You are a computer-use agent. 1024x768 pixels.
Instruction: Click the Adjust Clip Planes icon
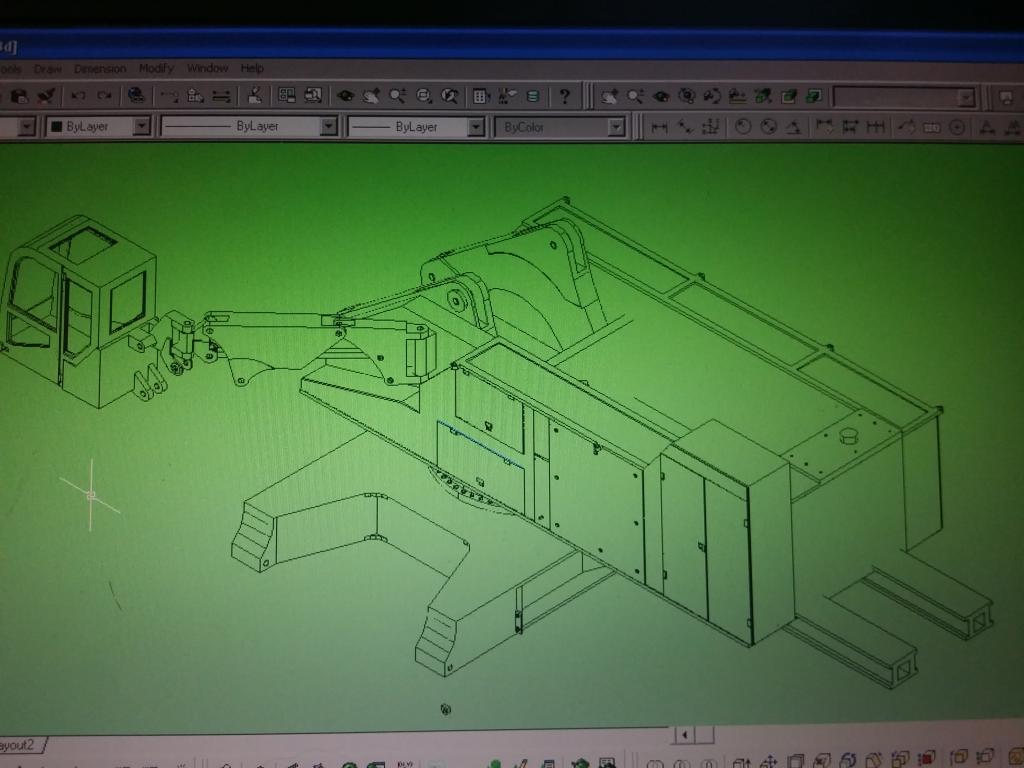pyautogui.click(x=763, y=97)
